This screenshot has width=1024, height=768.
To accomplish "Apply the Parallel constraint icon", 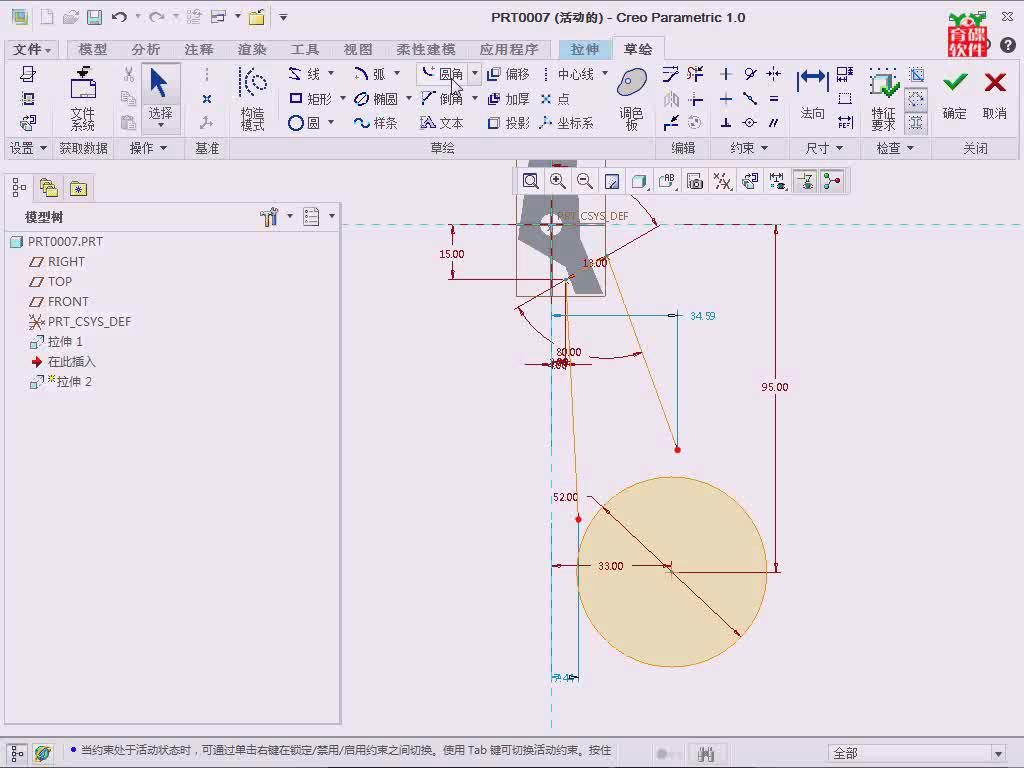I will click(x=774, y=123).
